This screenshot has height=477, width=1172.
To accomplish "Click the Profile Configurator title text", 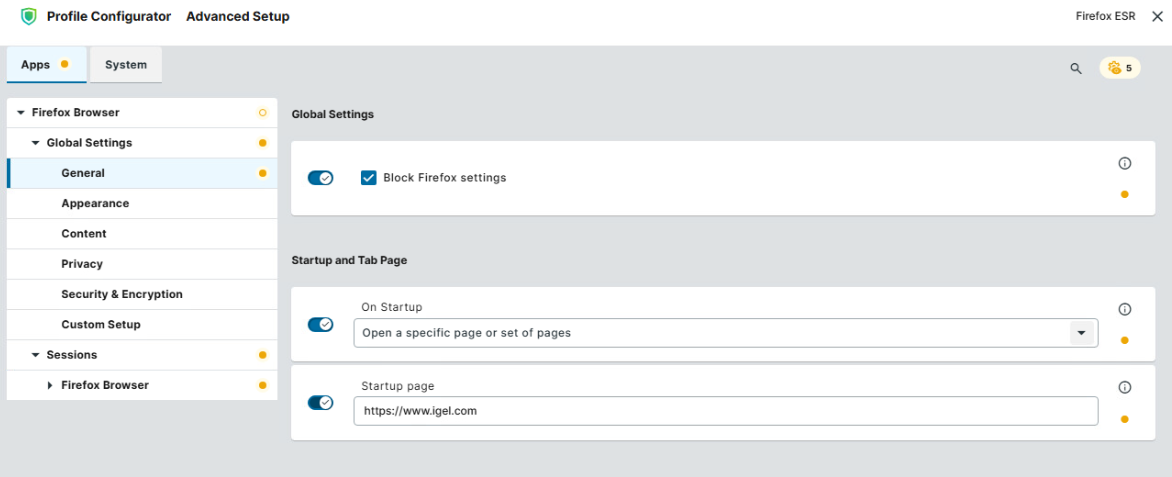I will [109, 16].
